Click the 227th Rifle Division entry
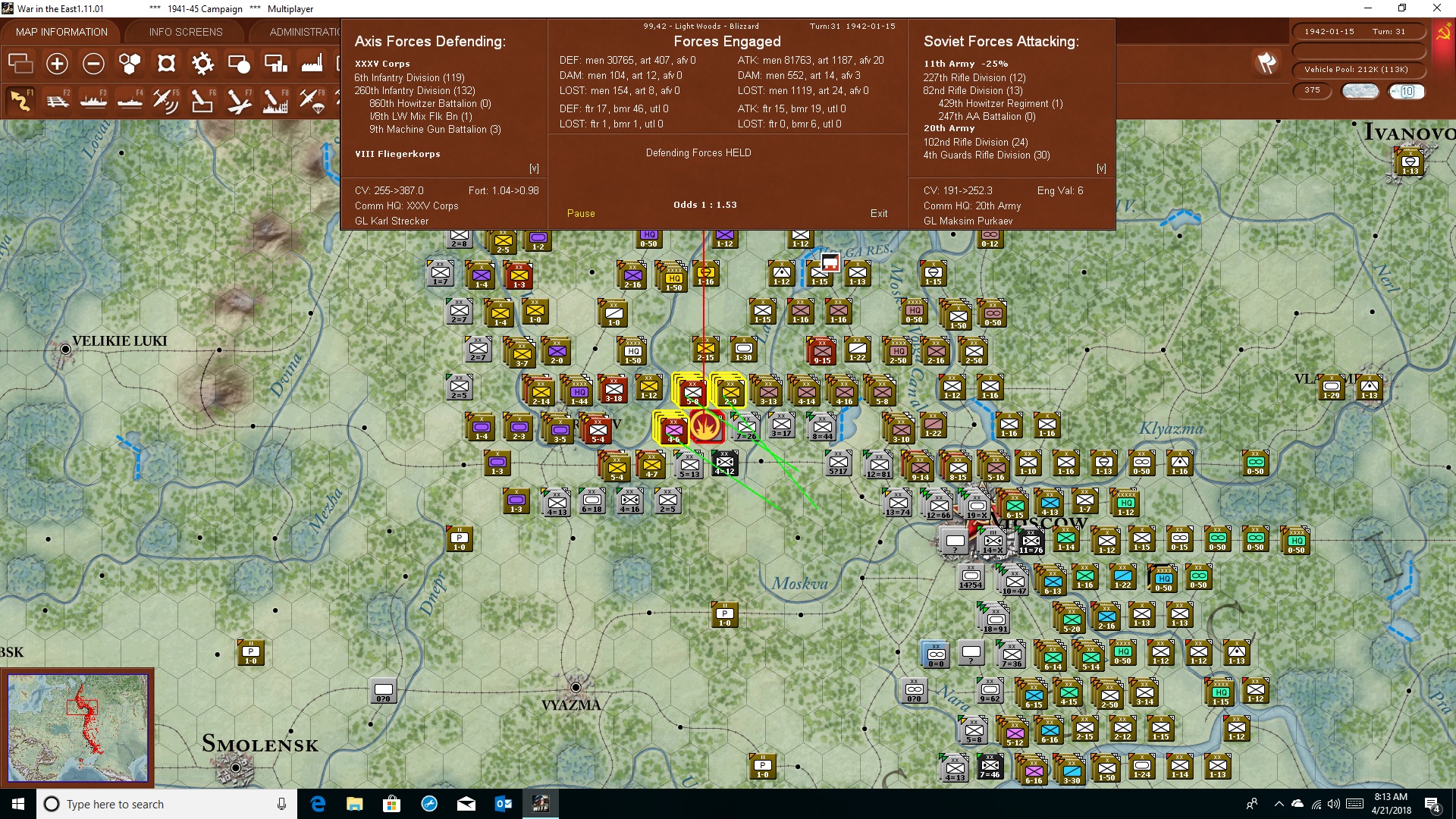The height and width of the screenshot is (819, 1456). (974, 77)
